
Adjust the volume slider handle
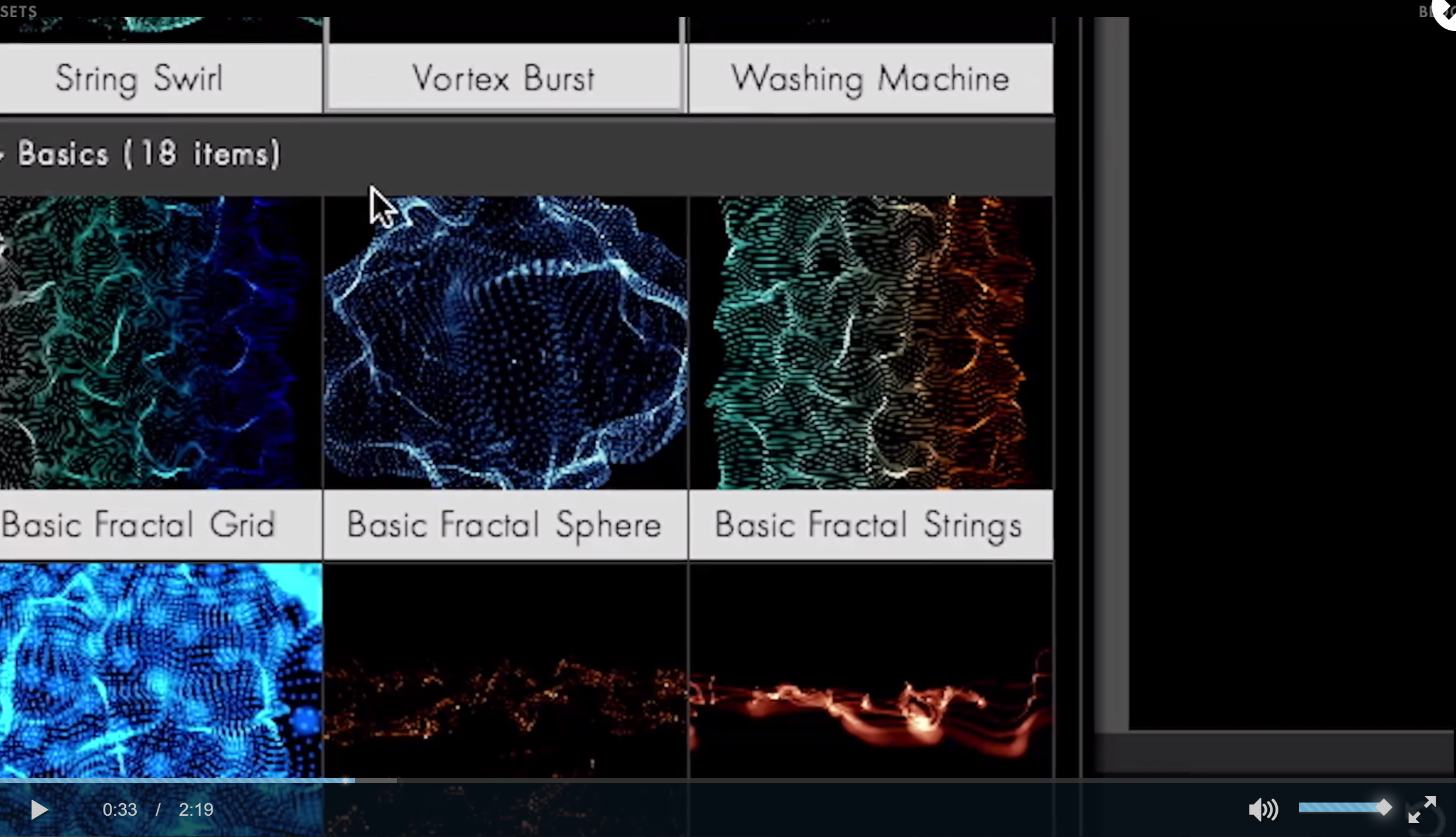click(x=1384, y=808)
